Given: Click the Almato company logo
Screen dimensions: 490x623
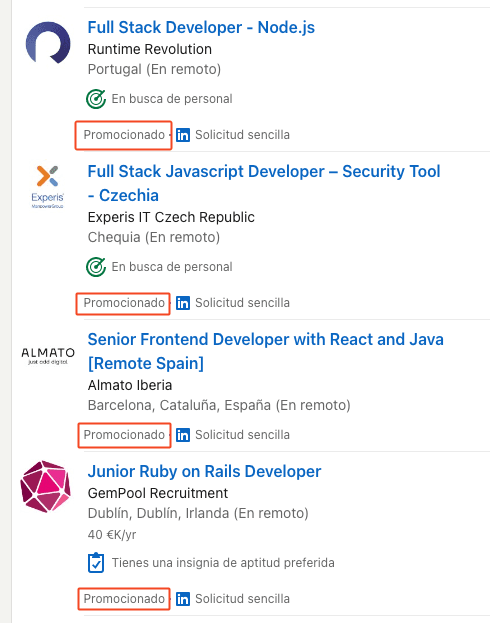Looking at the screenshot, I should [x=48, y=356].
